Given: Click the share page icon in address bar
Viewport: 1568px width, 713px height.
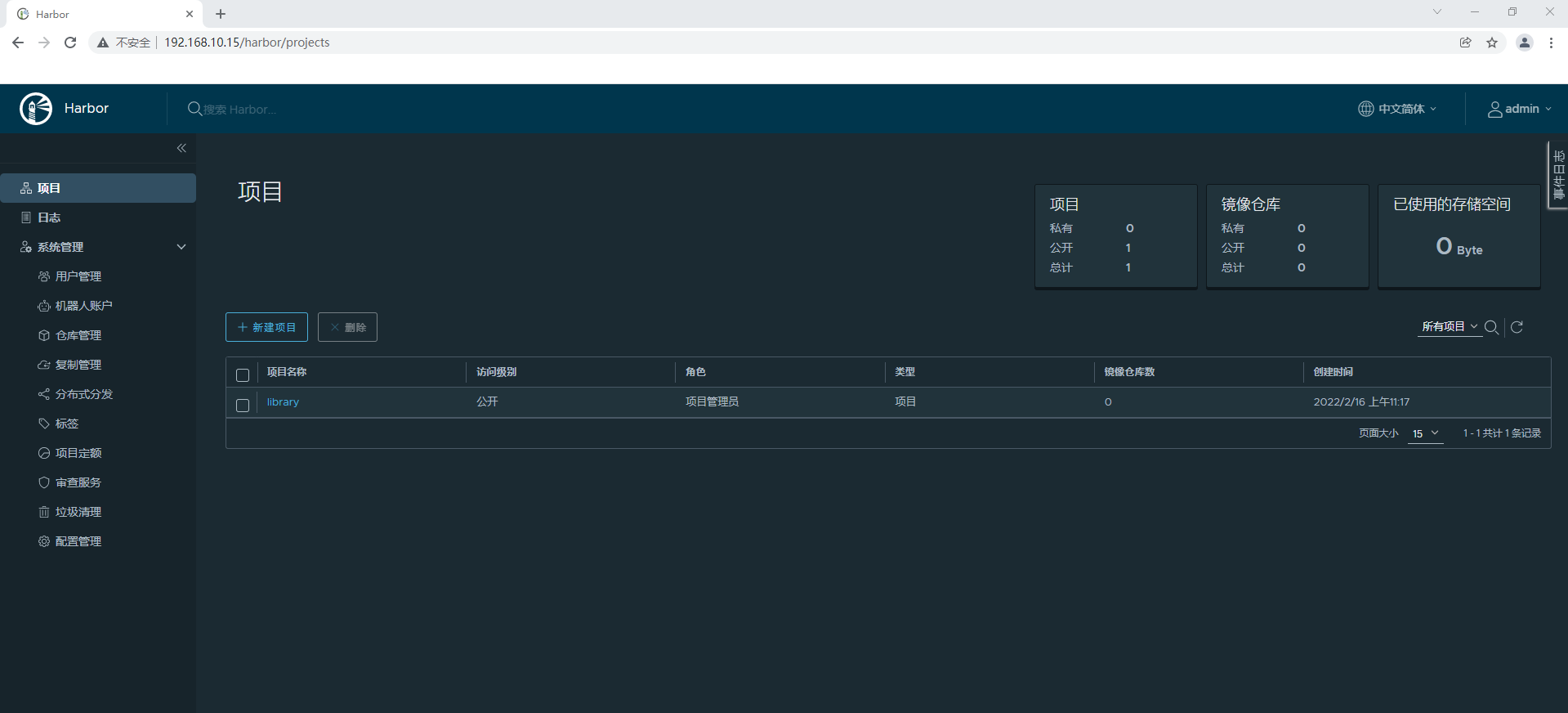Looking at the screenshot, I should coord(1465,43).
